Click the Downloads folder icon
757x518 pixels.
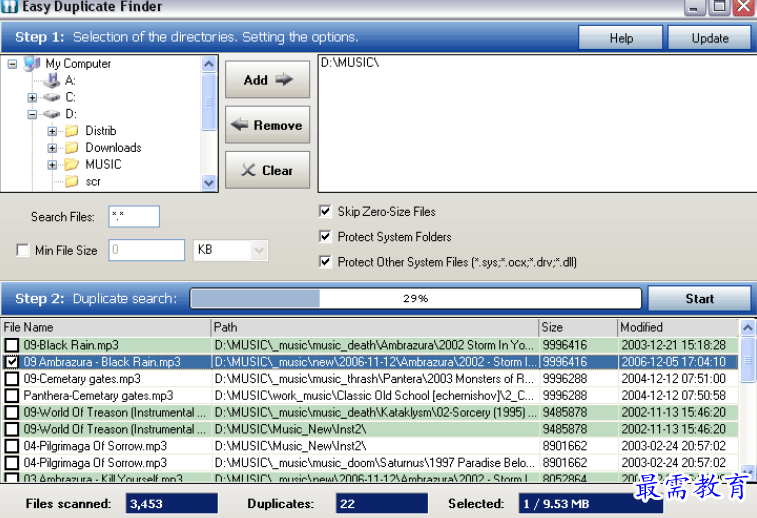tap(71, 148)
